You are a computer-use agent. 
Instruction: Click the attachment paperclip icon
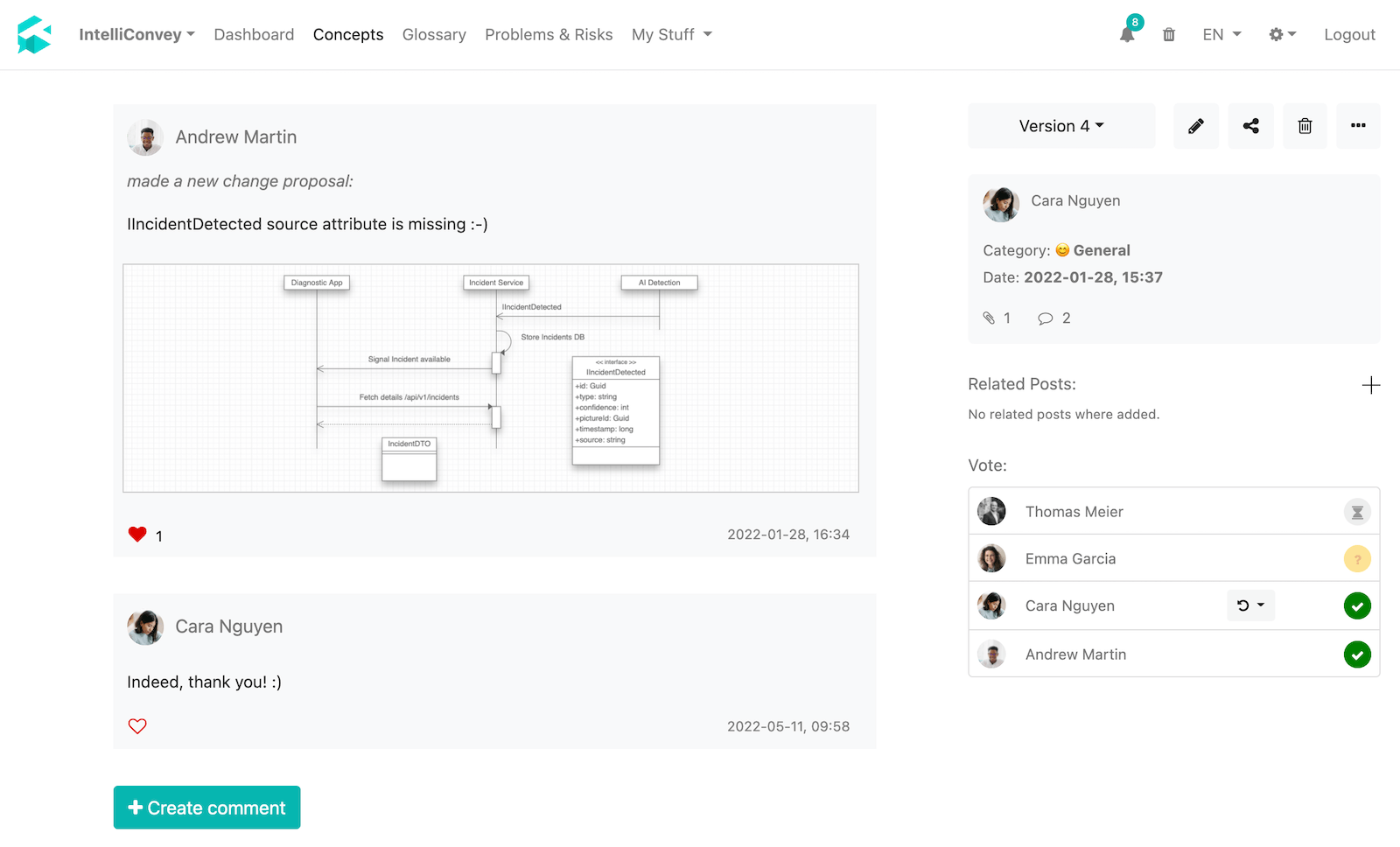990,318
